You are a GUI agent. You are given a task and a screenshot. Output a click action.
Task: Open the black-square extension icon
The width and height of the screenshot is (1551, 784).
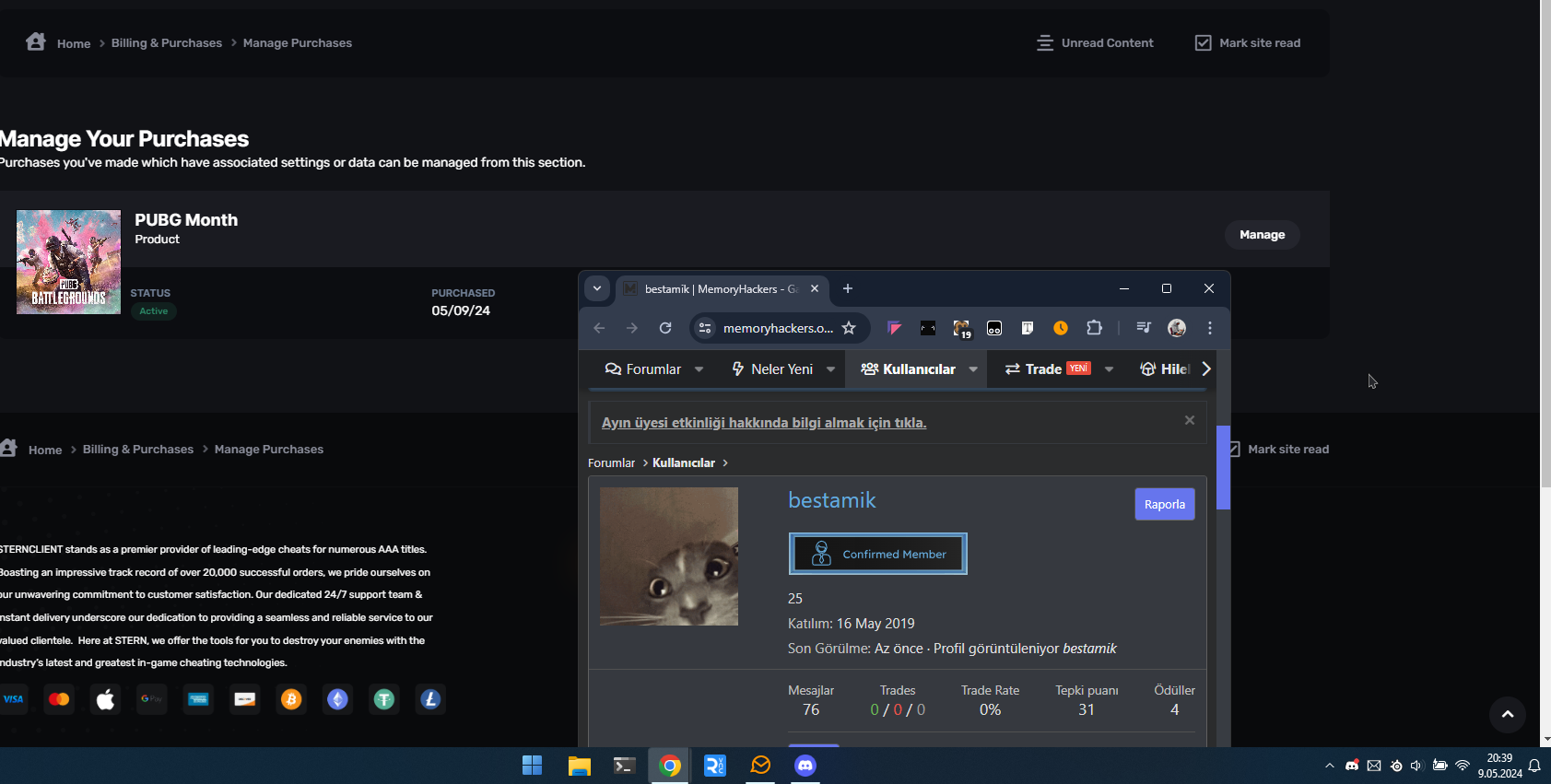[x=928, y=328]
